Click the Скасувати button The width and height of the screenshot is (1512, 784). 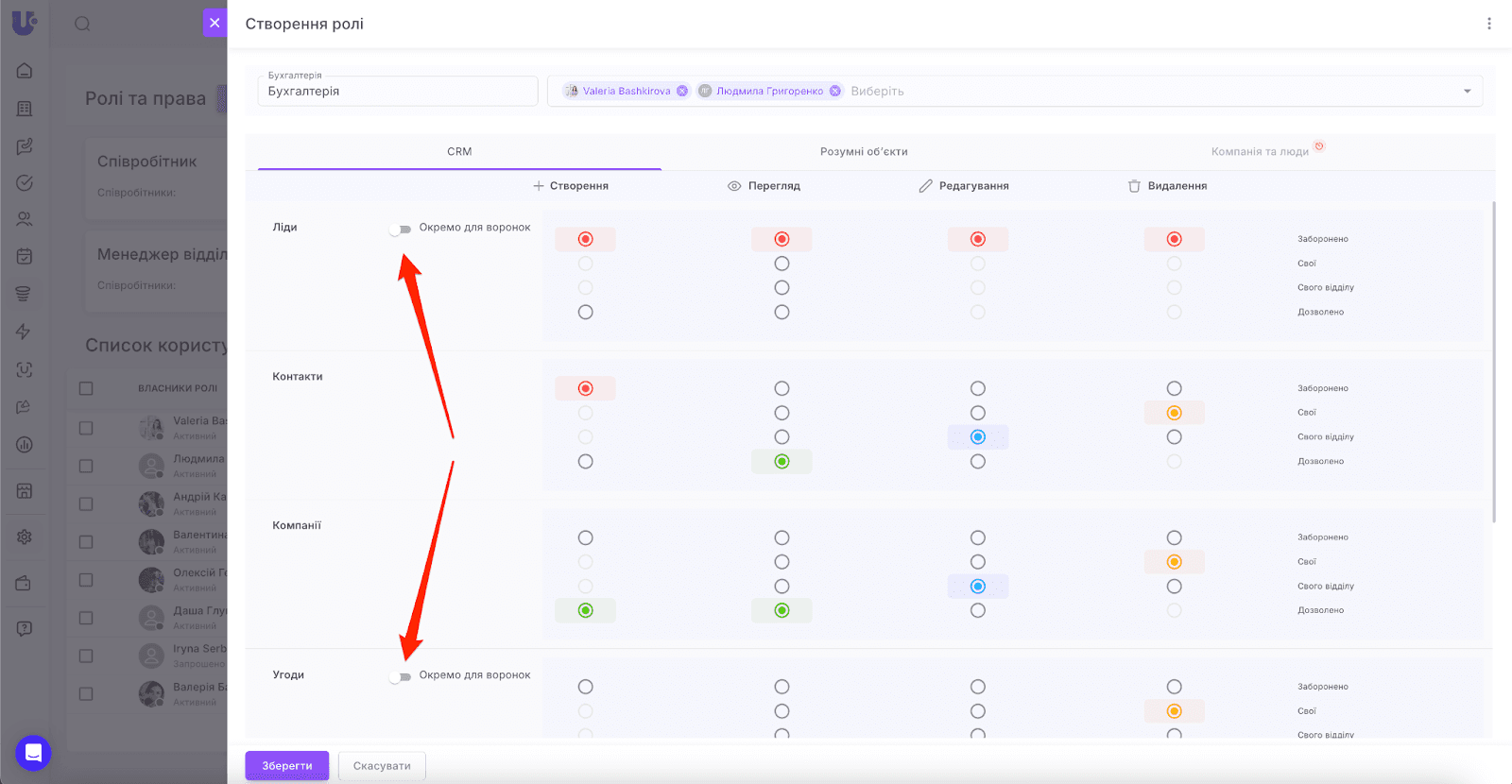click(x=382, y=766)
